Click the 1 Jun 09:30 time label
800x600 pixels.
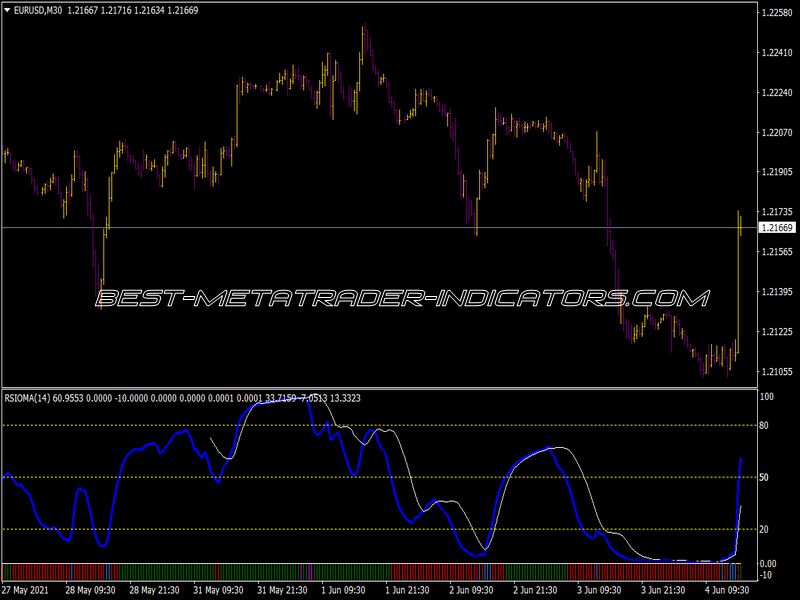343,590
